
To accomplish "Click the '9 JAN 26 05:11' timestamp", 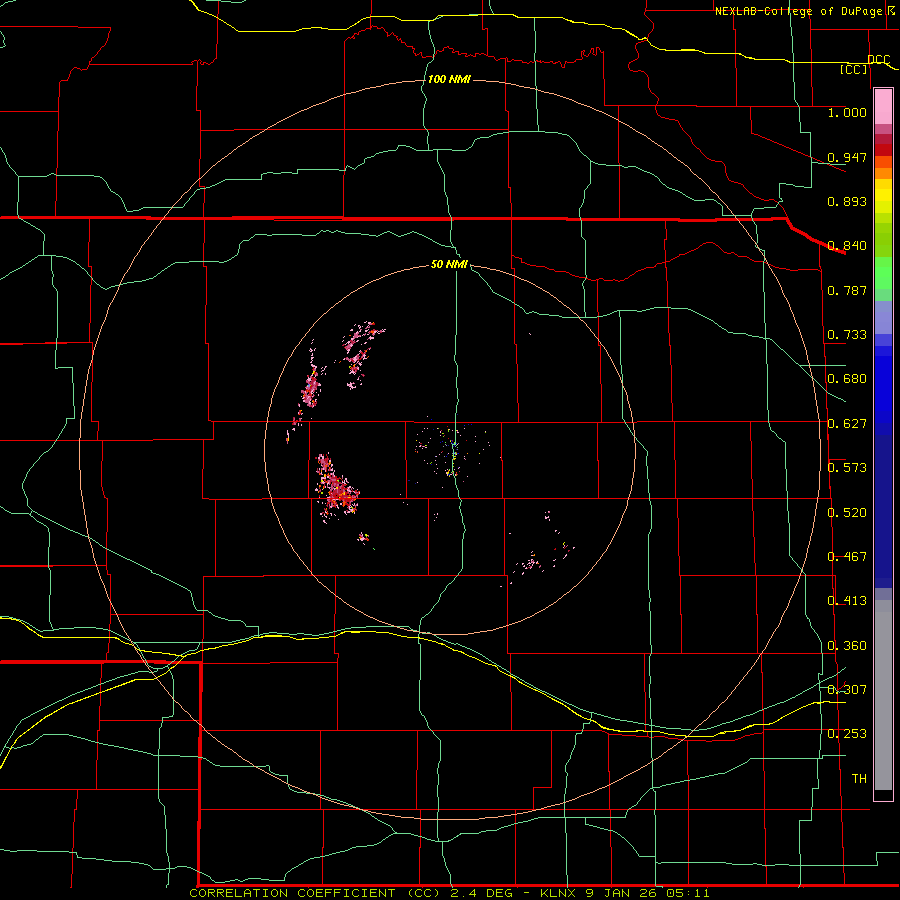I will pyautogui.click(x=647, y=893).
